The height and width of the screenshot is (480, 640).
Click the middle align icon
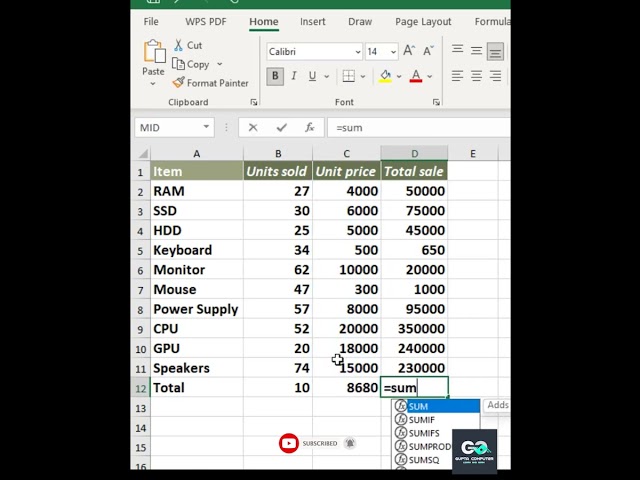[x=476, y=51]
